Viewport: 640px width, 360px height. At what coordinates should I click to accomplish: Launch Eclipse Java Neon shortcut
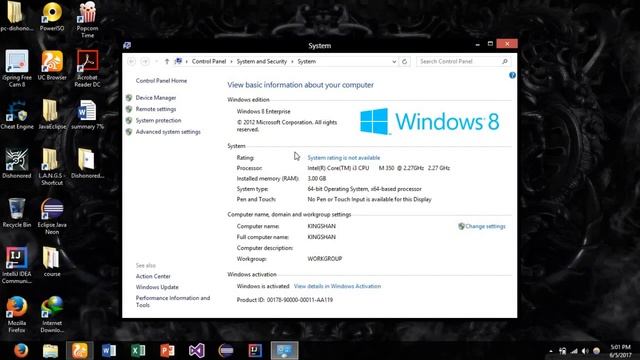point(52,216)
